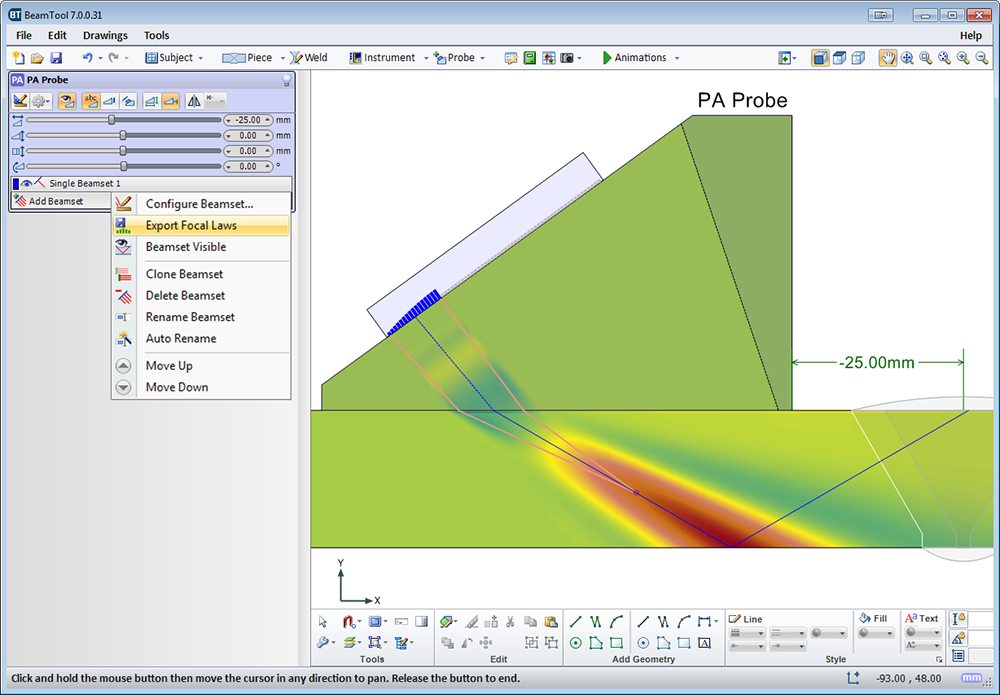Click the Zoom In magnifier icon
The height and width of the screenshot is (695, 1000).
963,58
